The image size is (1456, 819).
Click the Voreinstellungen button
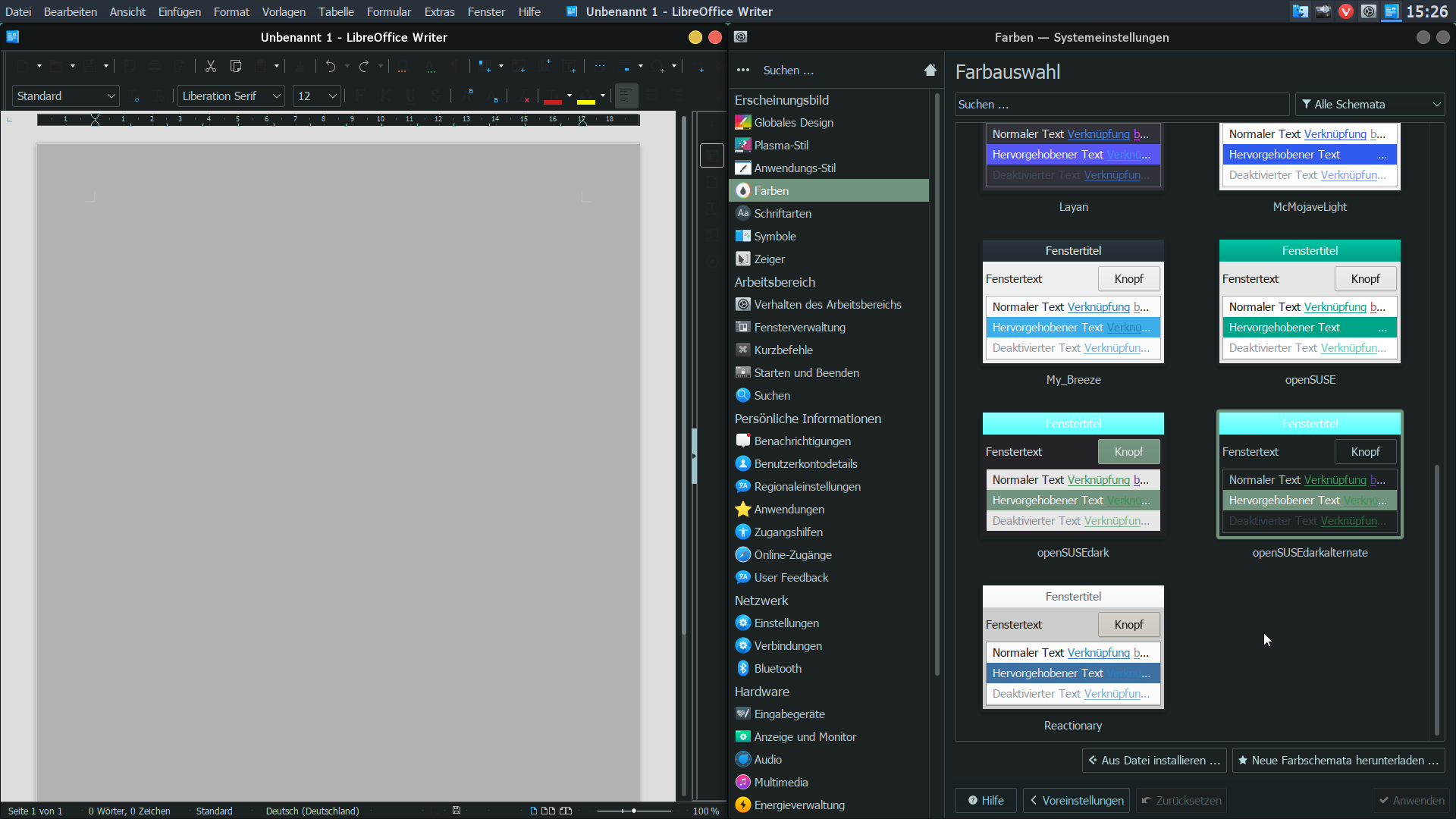point(1076,801)
